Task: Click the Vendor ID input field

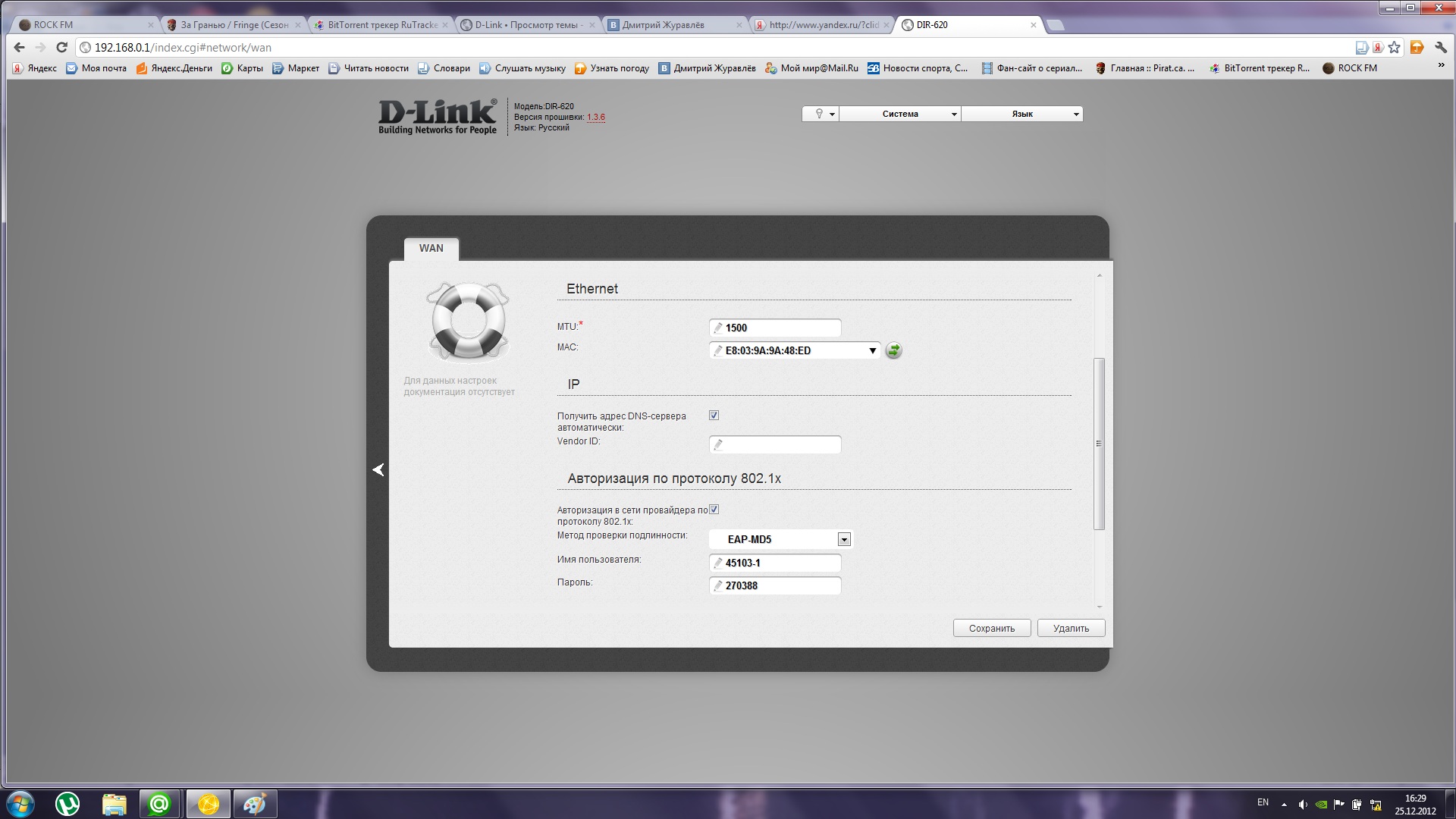Action: [775, 444]
